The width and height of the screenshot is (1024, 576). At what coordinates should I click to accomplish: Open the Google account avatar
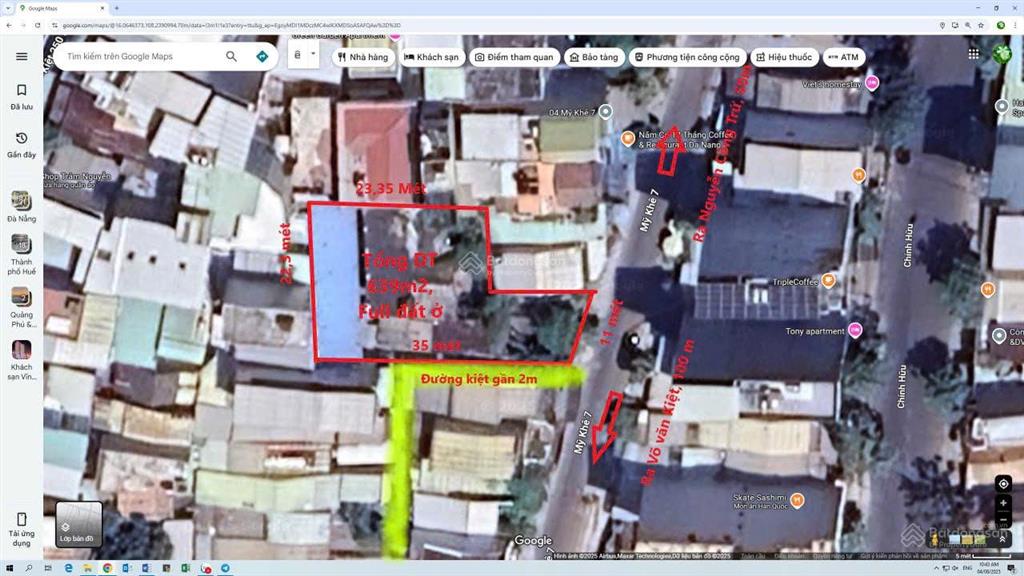tap(1002, 54)
